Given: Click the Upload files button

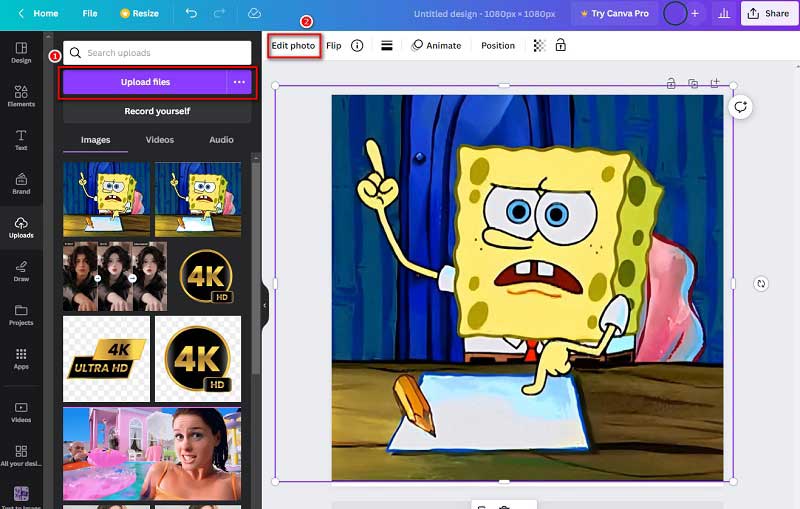Looking at the screenshot, I should pyautogui.click(x=145, y=82).
